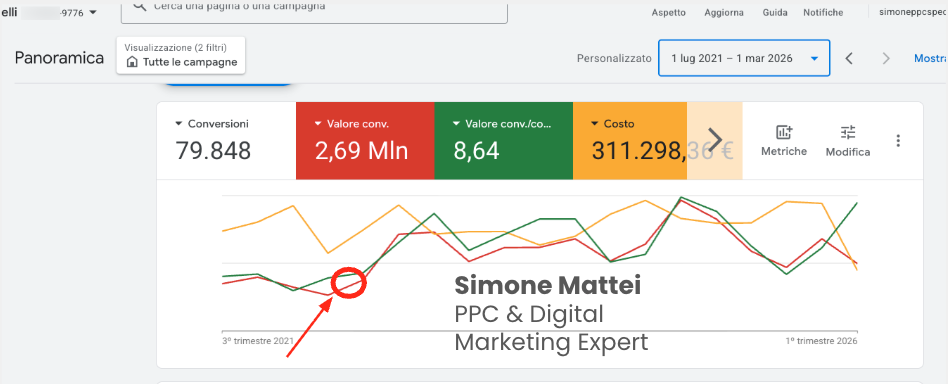The image size is (948, 384).
Task: Open the Guida help menu
Action: (774, 13)
